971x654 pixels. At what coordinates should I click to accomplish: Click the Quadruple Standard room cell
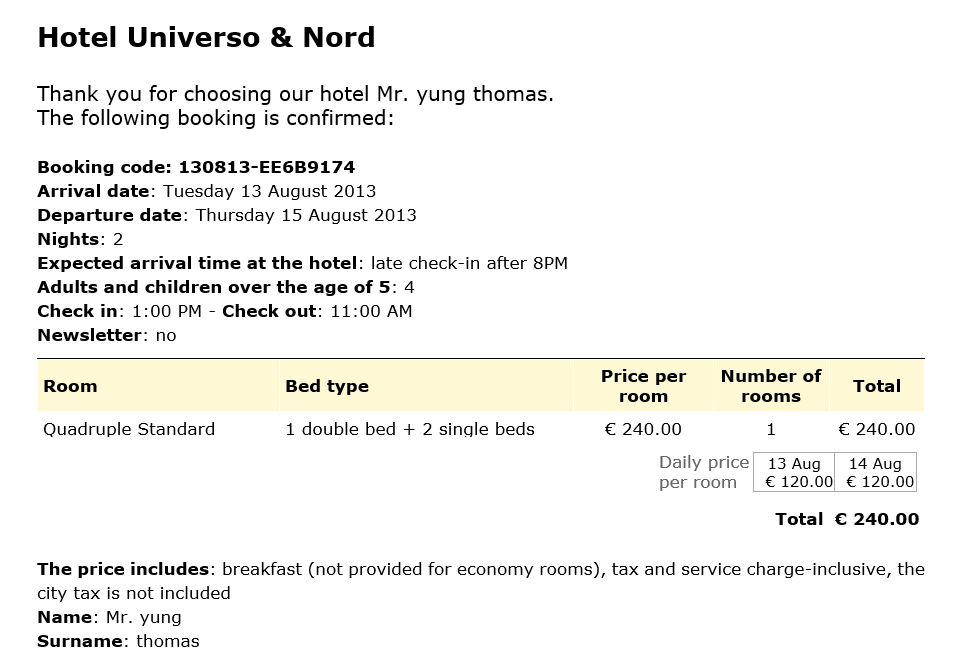click(x=129, y=429)
